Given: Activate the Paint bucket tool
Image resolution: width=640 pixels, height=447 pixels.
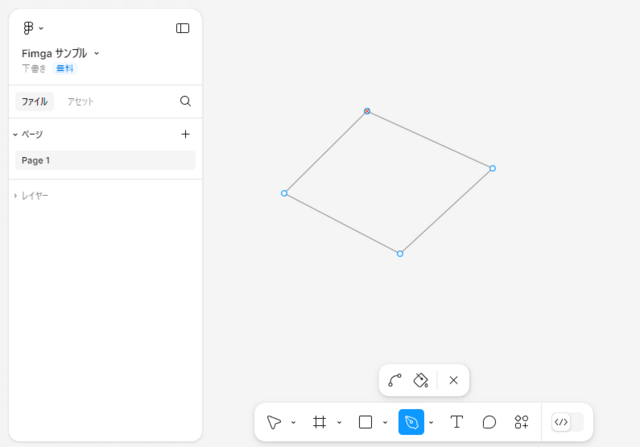Looking at the screenshot, I should (x=420, y=380).
